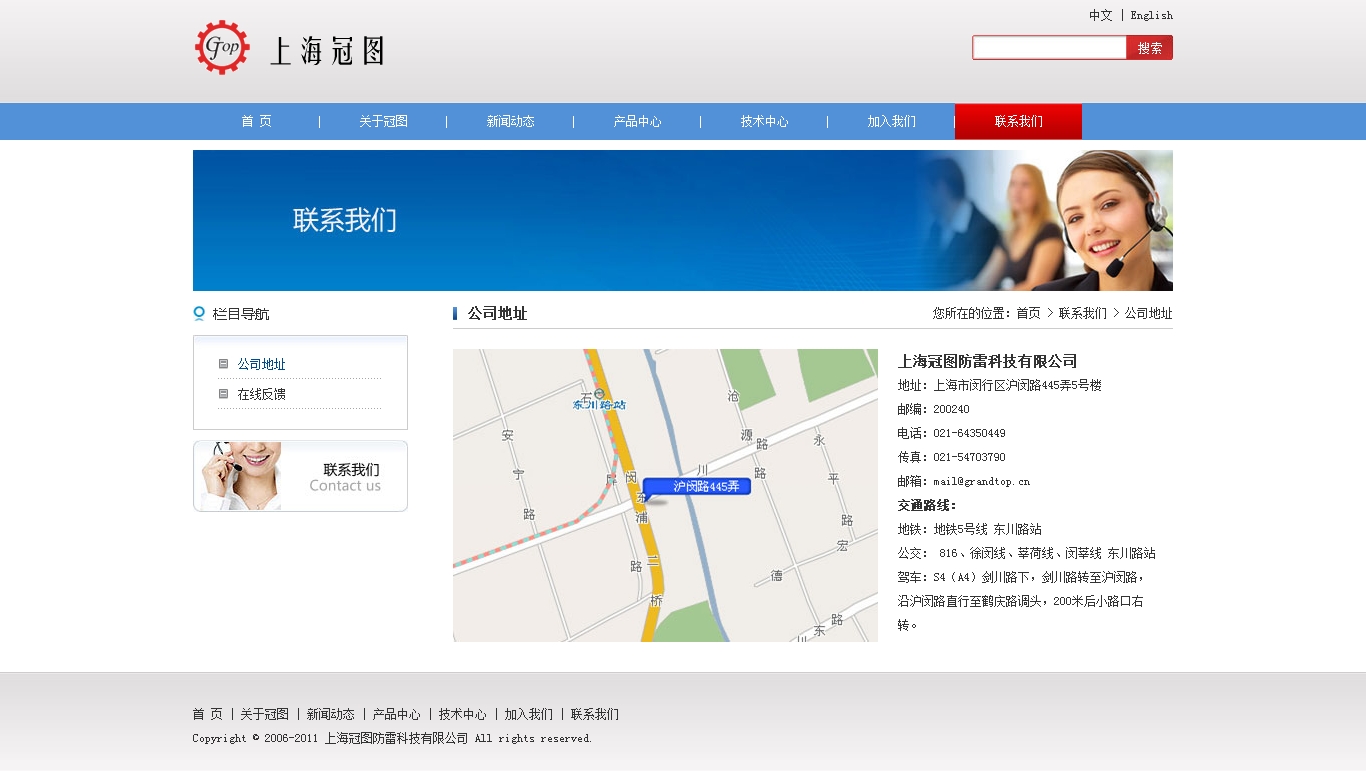Click the 联系我们 Contact us sidebar banner

(300, 476)
